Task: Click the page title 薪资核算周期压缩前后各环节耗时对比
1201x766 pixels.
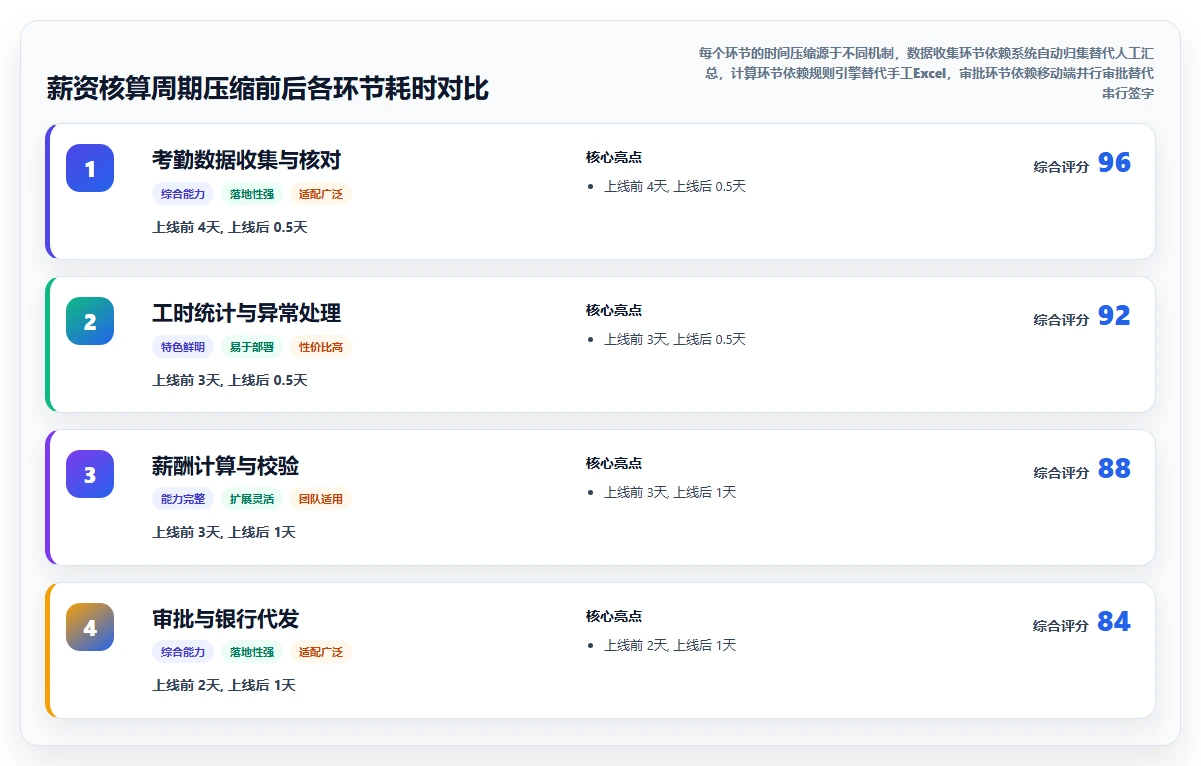Action: pyautogui.click(x=268, y=88)
